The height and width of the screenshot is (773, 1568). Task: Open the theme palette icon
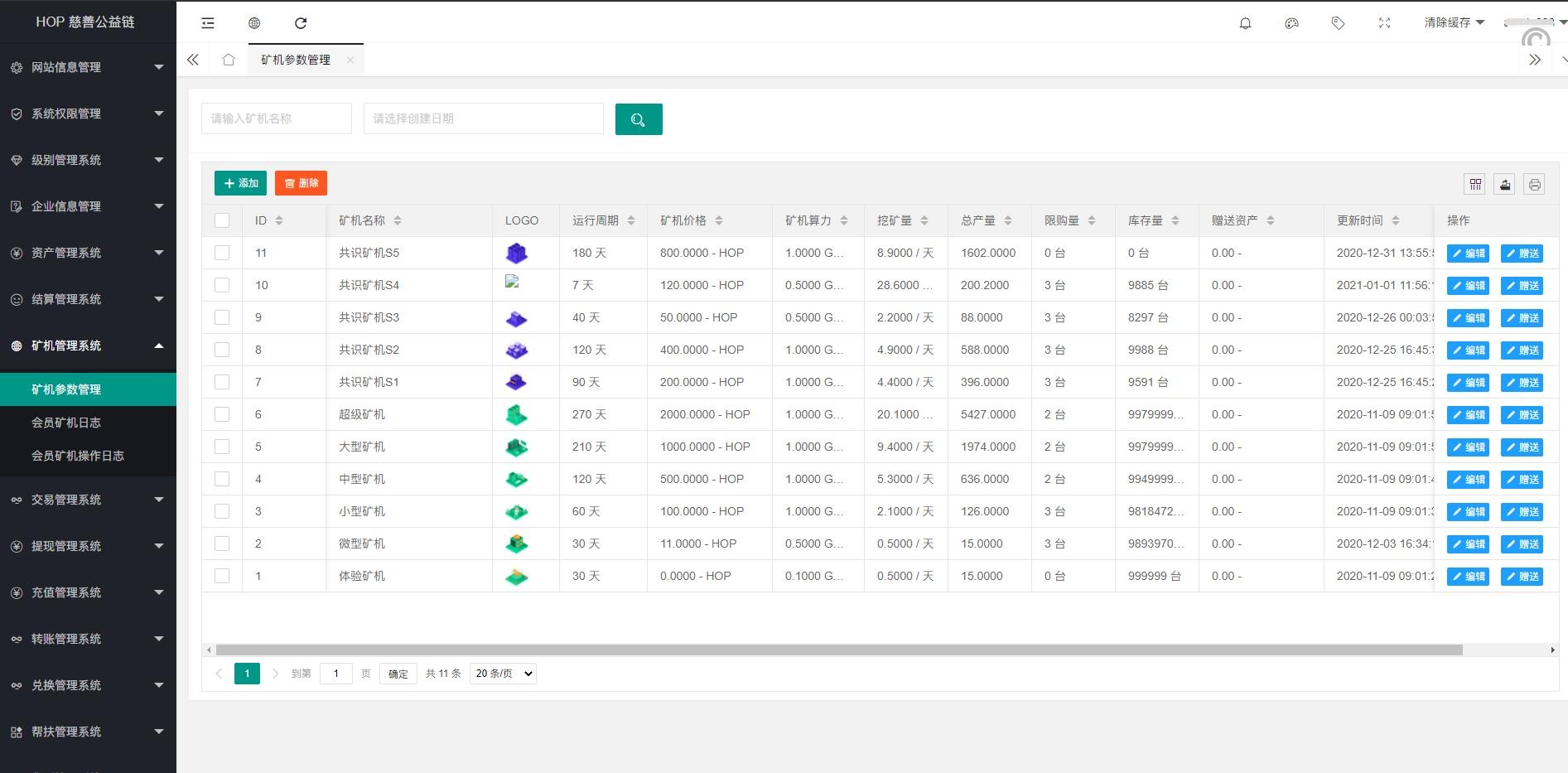tap(1291, 23)
